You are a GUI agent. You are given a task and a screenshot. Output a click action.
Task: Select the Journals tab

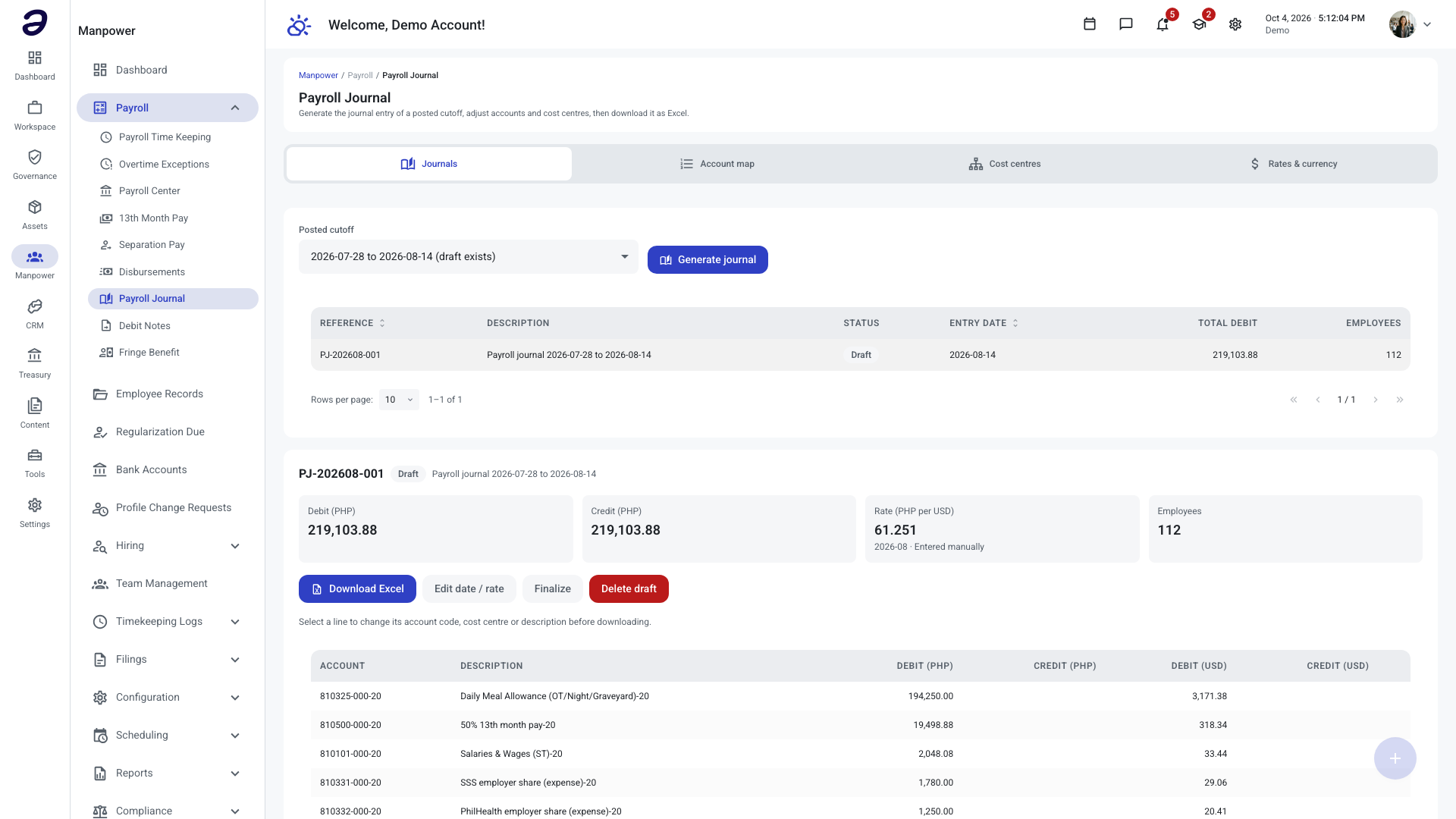coord(429,164)
